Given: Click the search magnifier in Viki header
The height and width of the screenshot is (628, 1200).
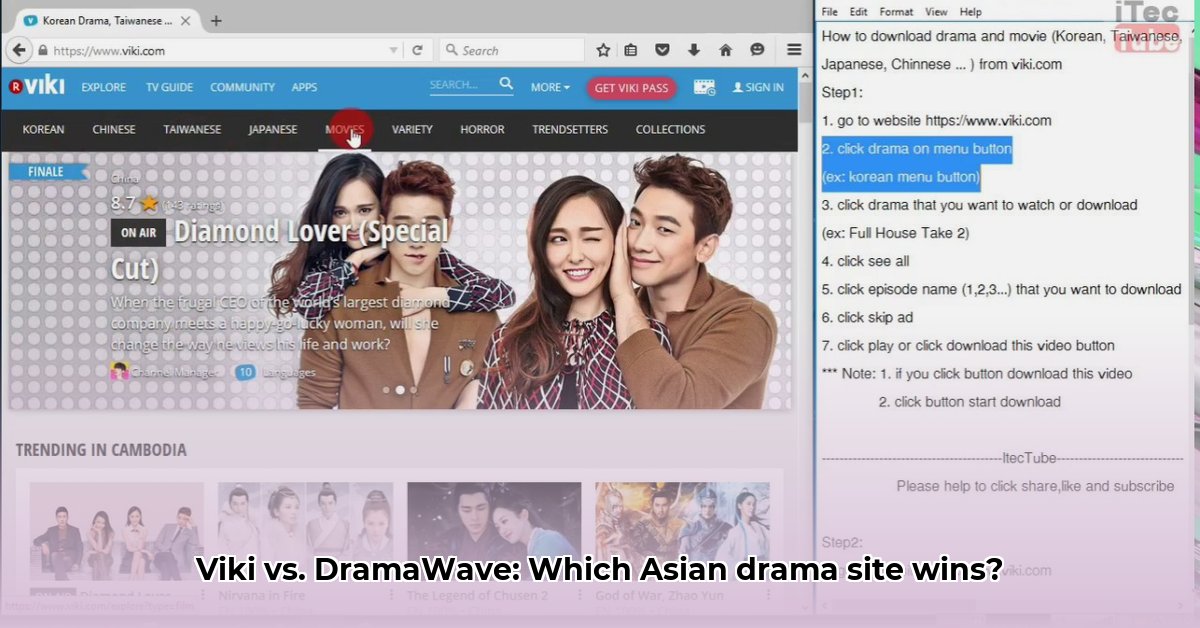Looking at the screenshot, I should click(x=506, y=86).
